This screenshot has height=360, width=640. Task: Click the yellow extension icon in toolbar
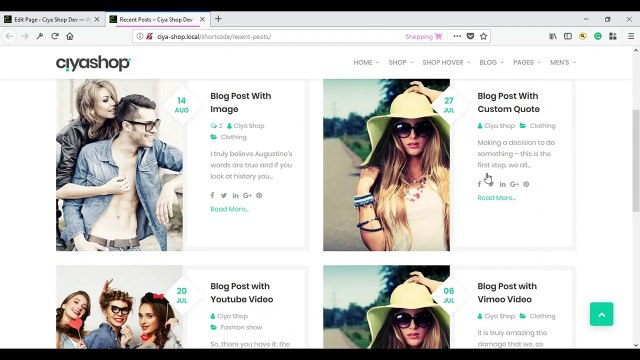(583, 36)
